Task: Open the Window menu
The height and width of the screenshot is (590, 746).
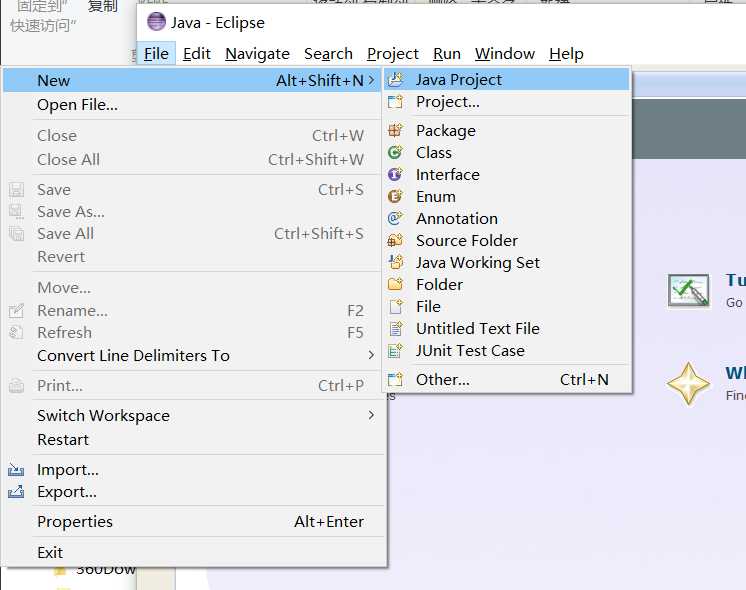Action: click(505, 54)
